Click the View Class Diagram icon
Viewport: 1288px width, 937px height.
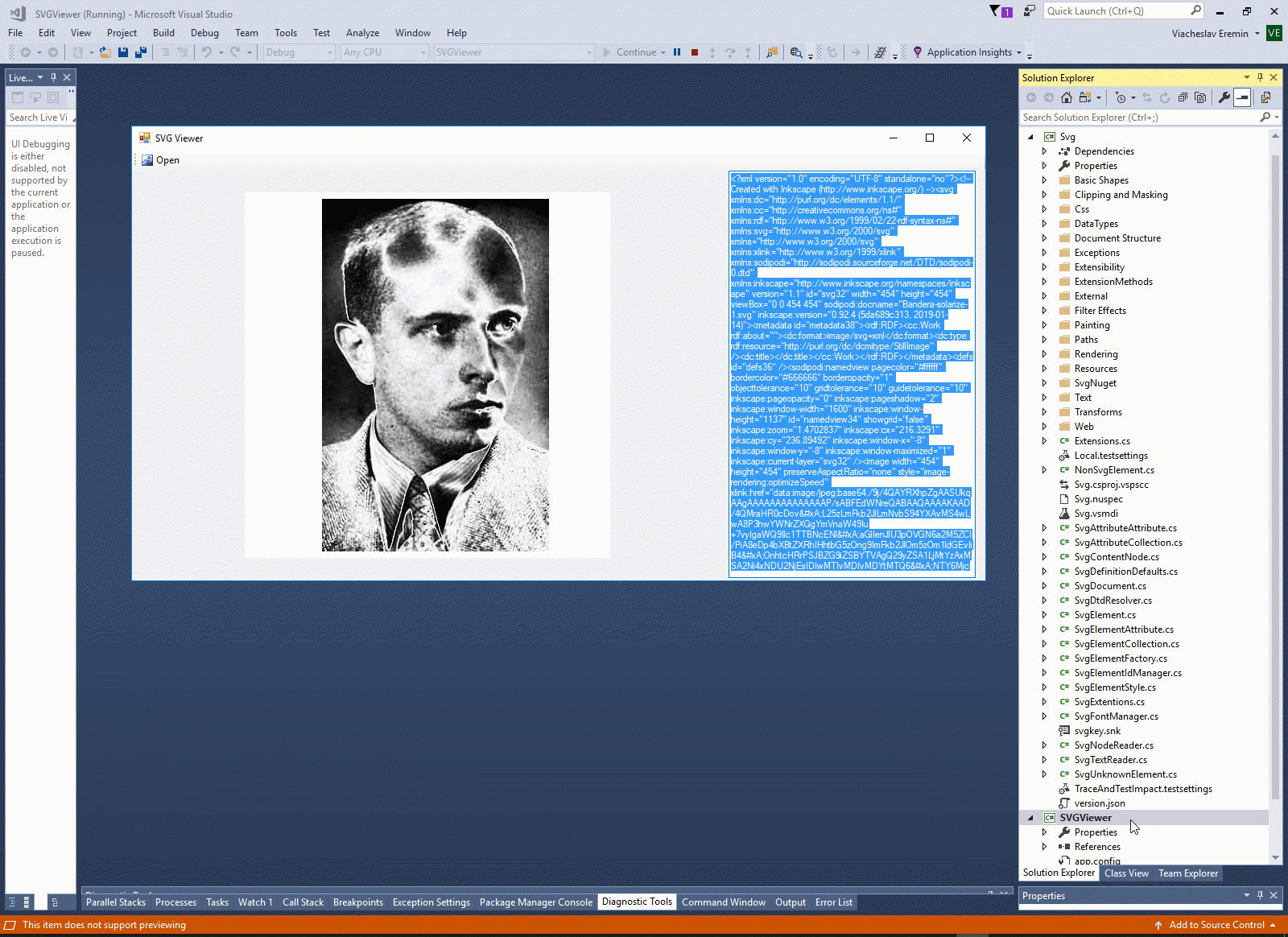coord(1265,97)
